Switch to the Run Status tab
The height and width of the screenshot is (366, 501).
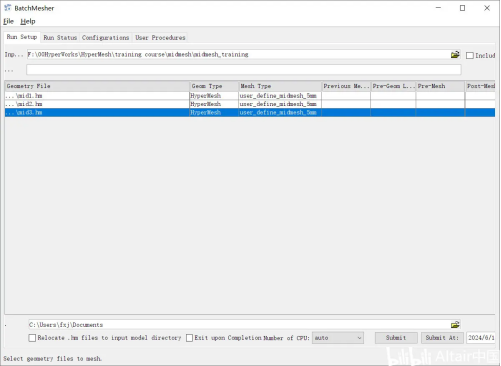point(60,38)
